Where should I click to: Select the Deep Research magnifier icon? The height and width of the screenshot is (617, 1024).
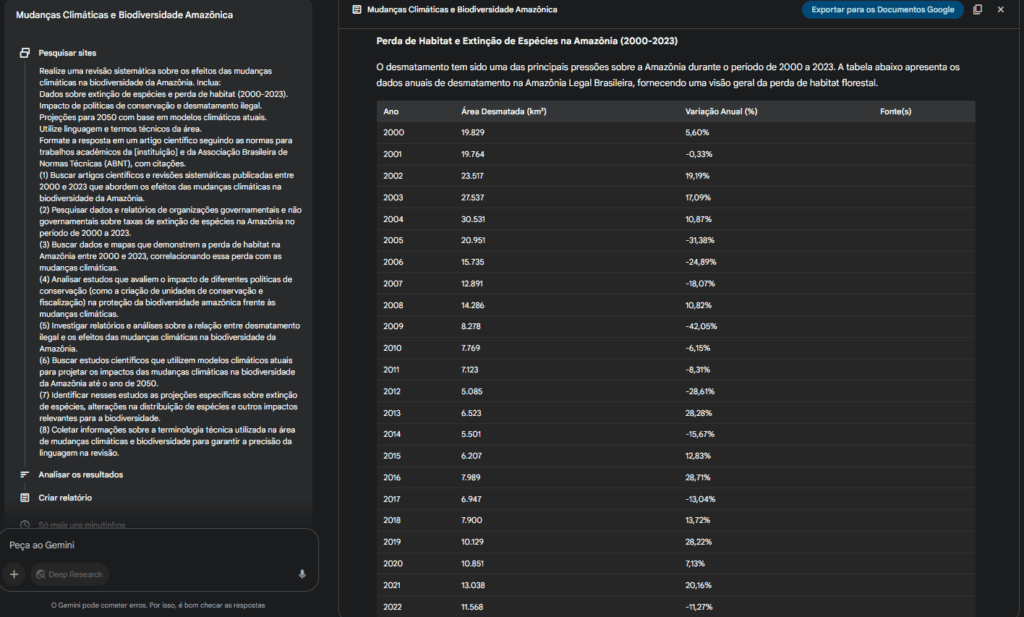[x=39, y=574]
